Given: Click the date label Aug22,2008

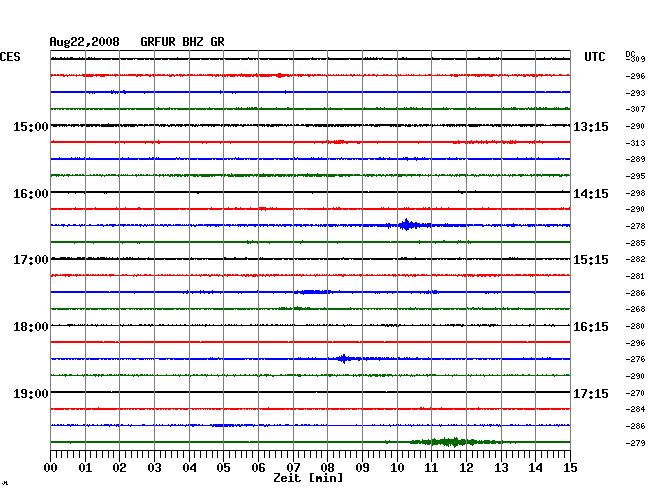Looking at the screenshot, I should [84, 42].
